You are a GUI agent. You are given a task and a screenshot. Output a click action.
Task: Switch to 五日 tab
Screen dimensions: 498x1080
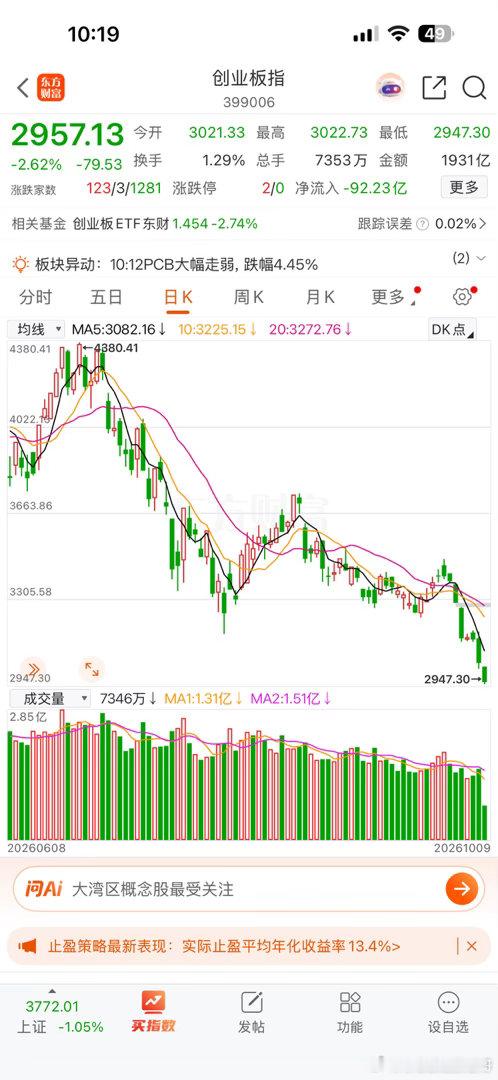106,297
